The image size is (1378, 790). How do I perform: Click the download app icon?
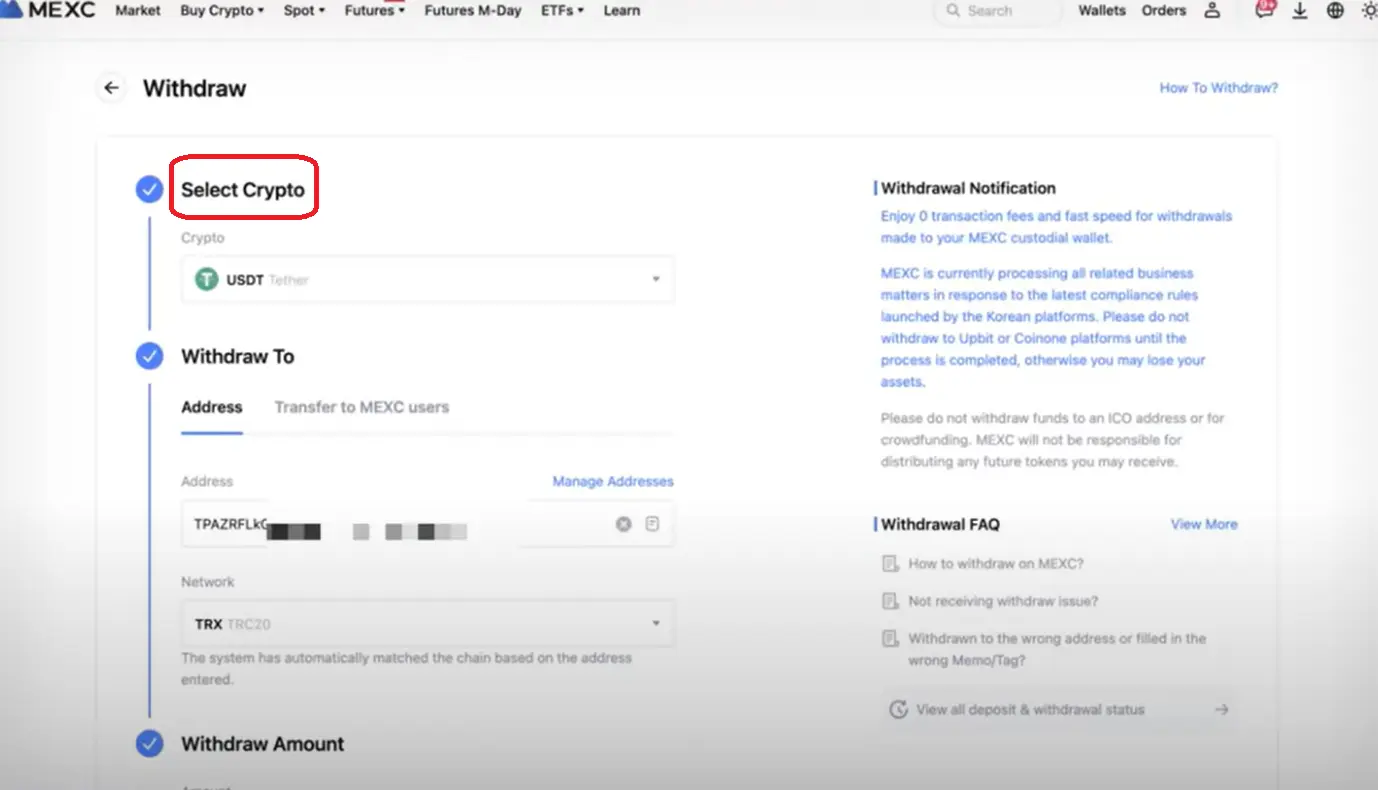point(1300,11)
